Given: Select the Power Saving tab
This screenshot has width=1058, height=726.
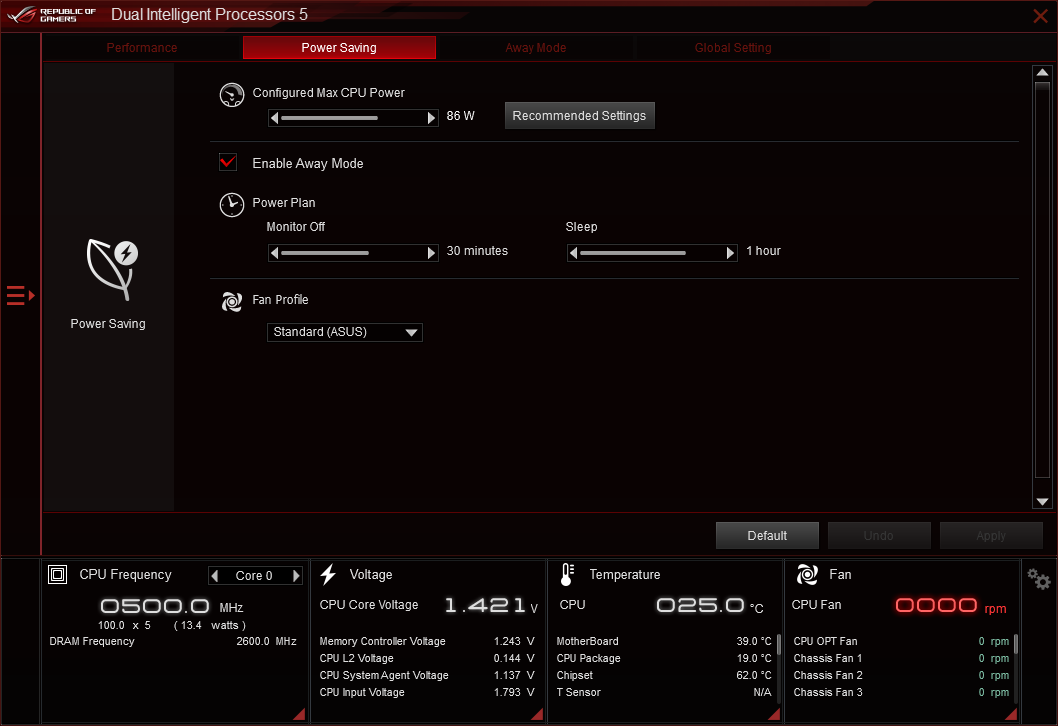Looking at the screenshot, I should coord(339,48).
